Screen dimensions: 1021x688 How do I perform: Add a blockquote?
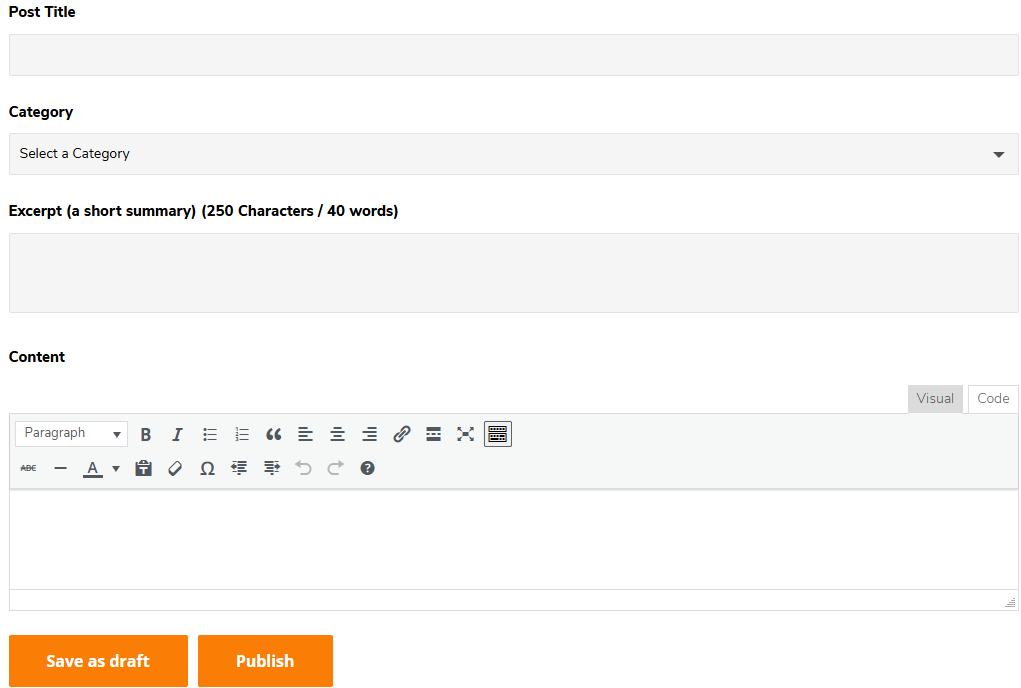click(274, 434)
